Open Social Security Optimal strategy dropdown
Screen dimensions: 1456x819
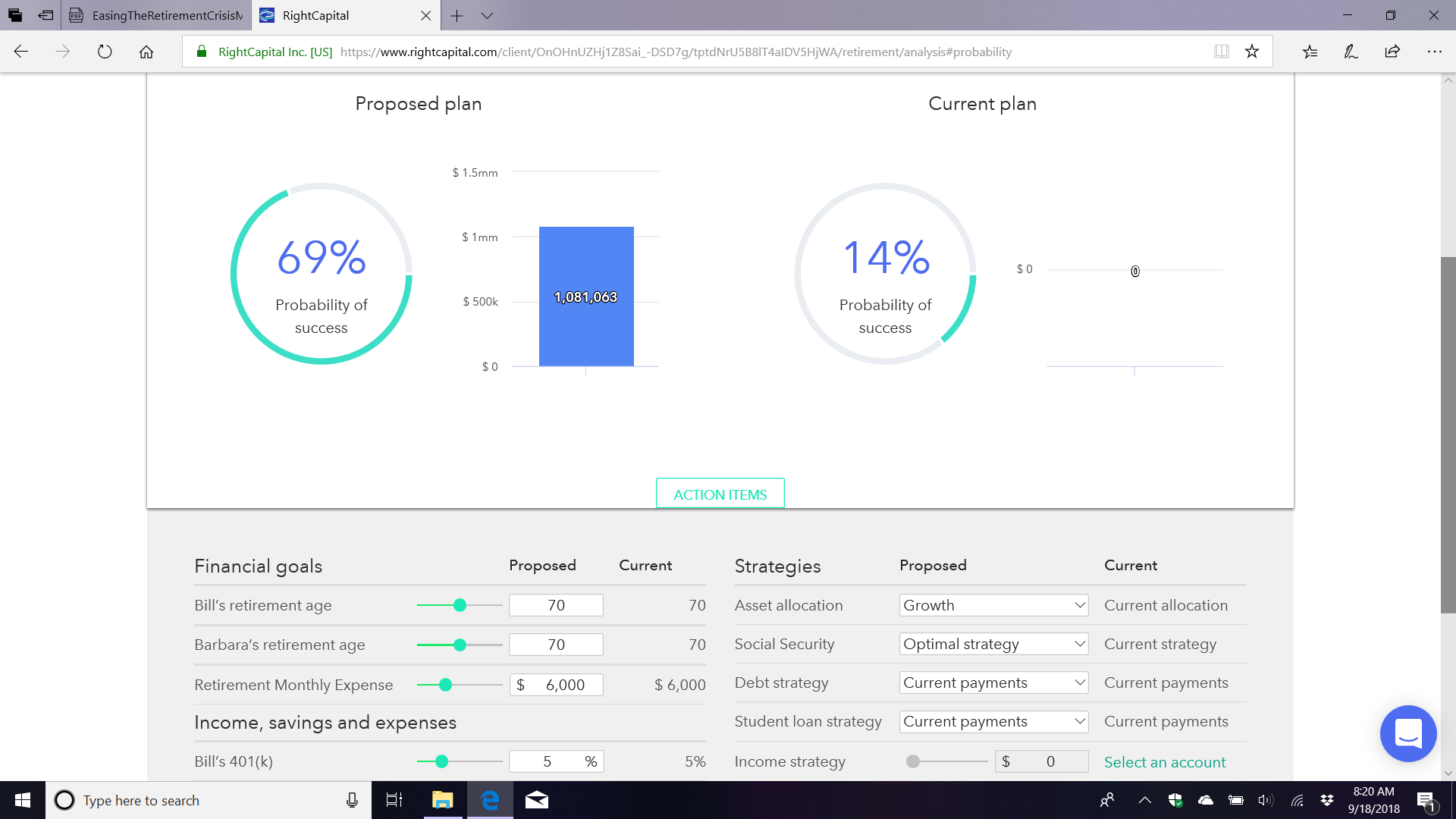click(x=993, y=644)
